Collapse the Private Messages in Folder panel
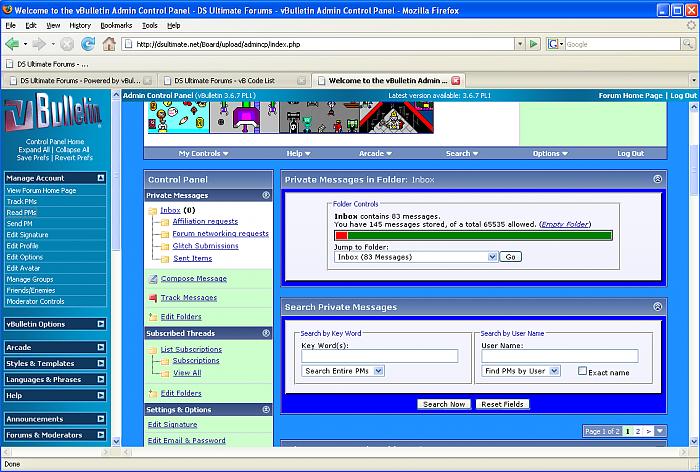Screen dimensions: 700x472 (657, 179)
